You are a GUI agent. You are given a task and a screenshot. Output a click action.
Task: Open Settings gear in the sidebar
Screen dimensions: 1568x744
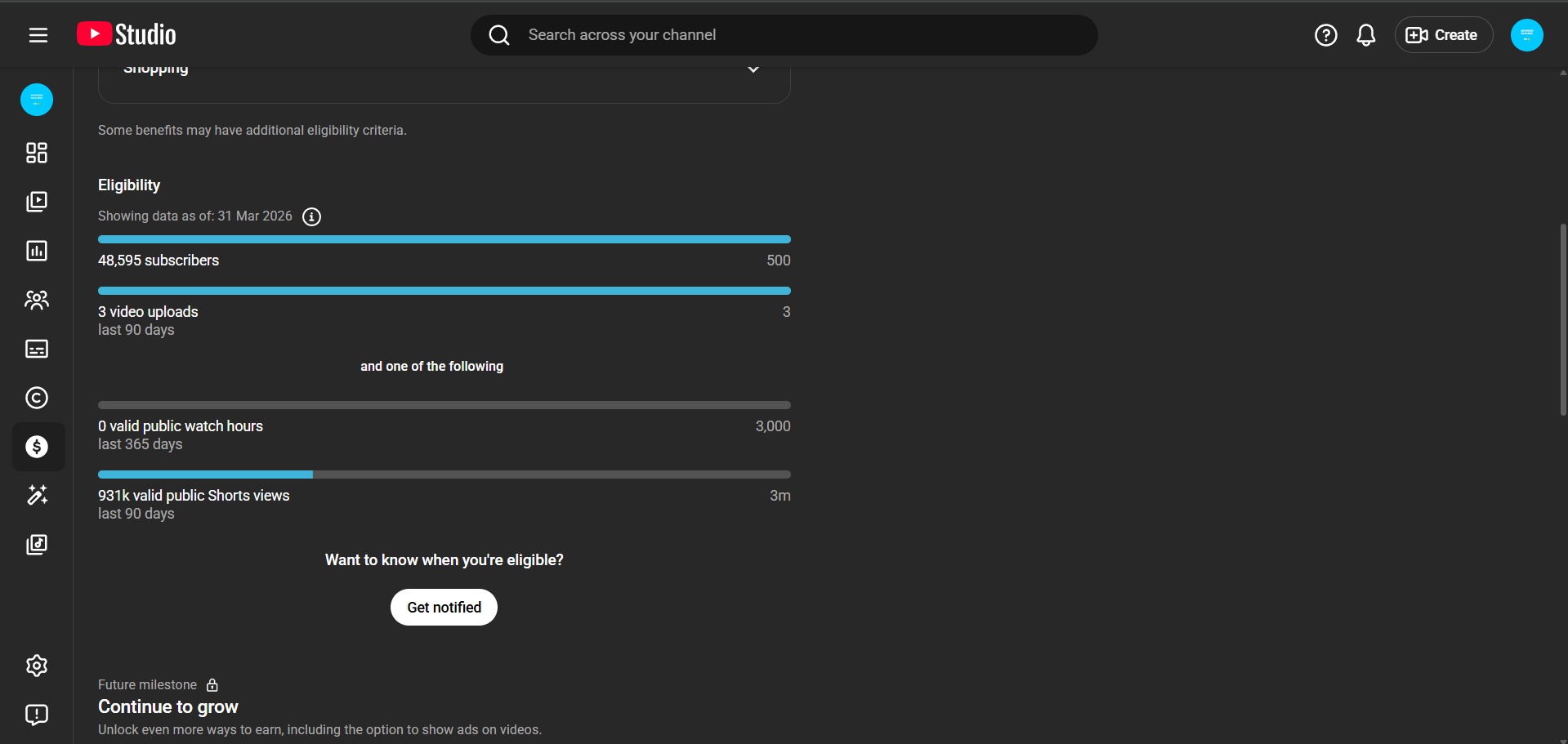pyautogui.click(x=37, y=666)
